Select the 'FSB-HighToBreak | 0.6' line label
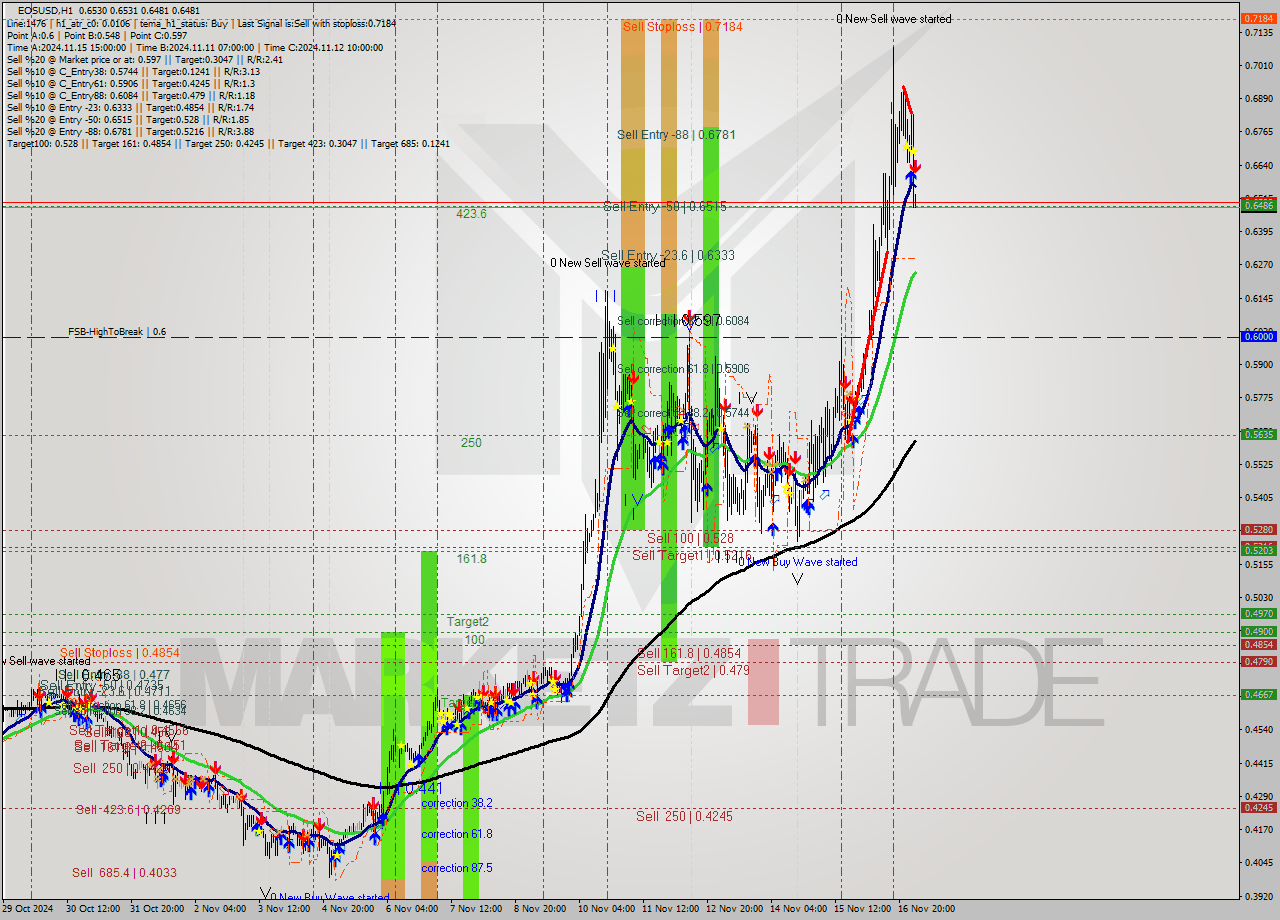1280x920 pixels. click(x=117, y=331)
